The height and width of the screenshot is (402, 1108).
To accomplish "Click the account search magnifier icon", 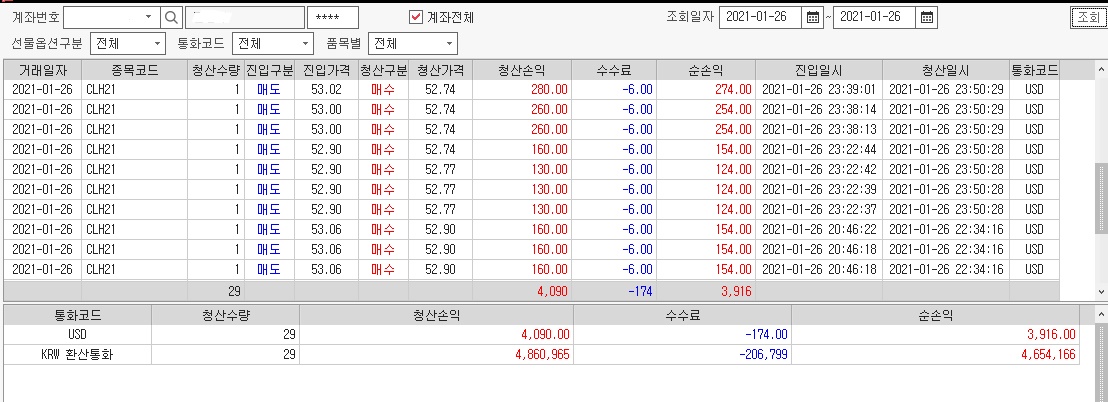I will 172,17.
